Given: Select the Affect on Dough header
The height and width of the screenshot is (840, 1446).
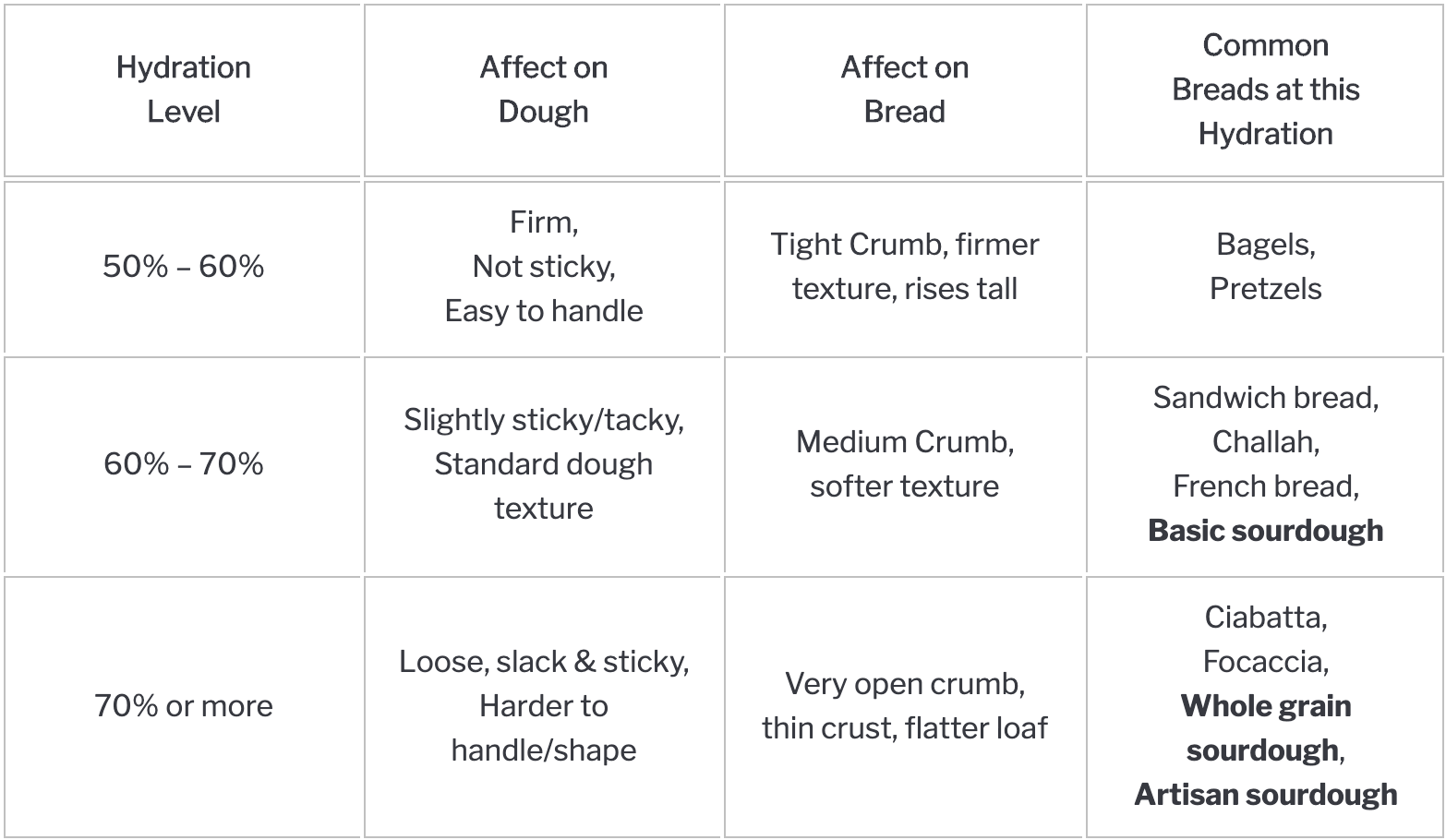Looking at the screenshot, I should click(543, 90).
